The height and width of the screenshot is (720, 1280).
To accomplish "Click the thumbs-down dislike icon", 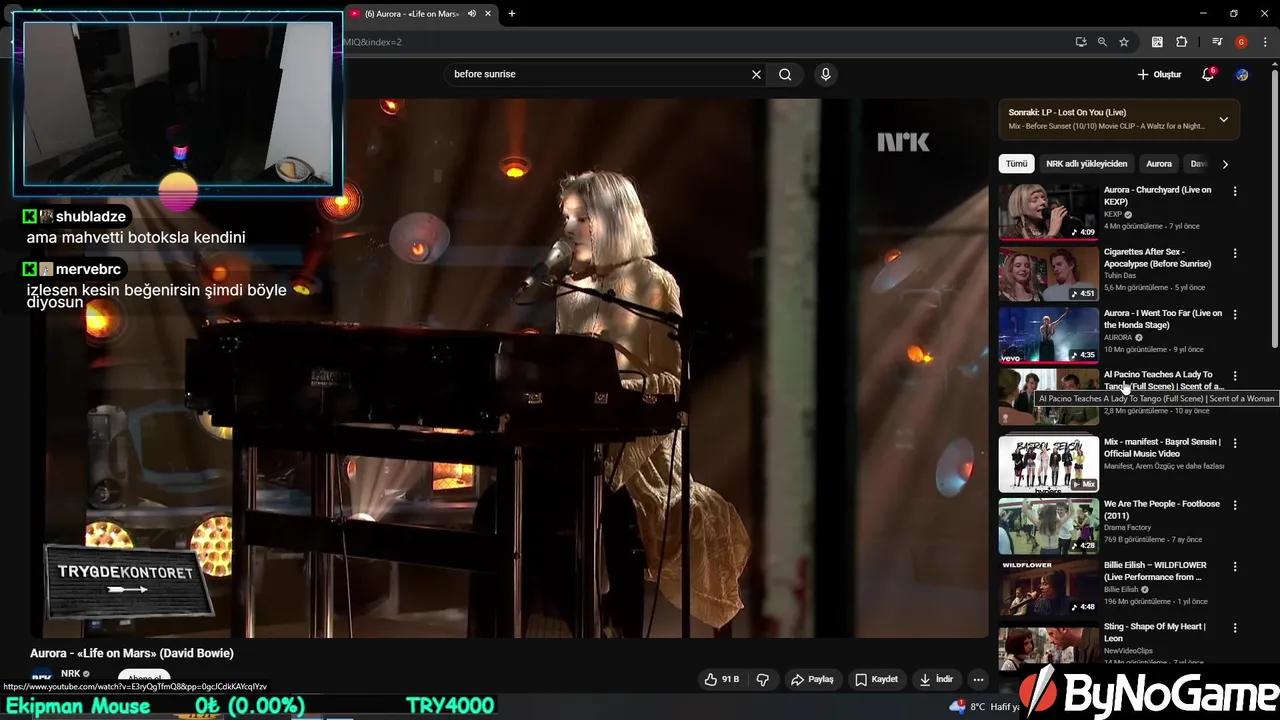I will point(763,679).
